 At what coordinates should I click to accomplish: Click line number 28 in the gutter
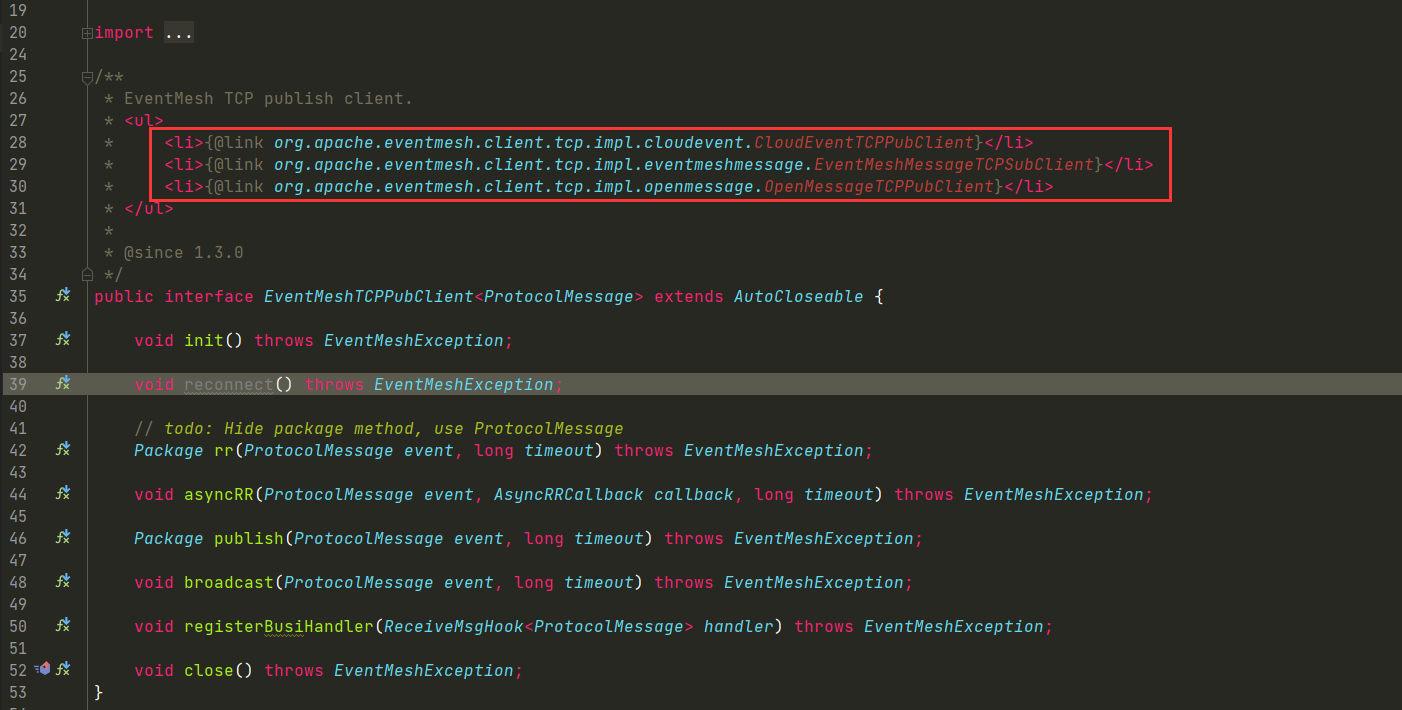(x=18, y=142)
